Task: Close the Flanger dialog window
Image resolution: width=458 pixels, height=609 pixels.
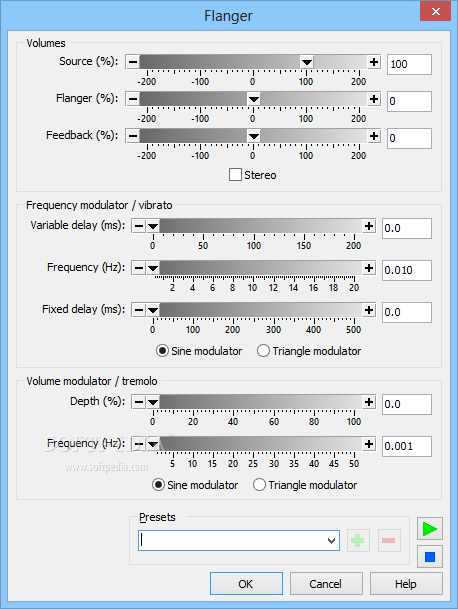Action: pyautogui.click(x=435, y=11)
